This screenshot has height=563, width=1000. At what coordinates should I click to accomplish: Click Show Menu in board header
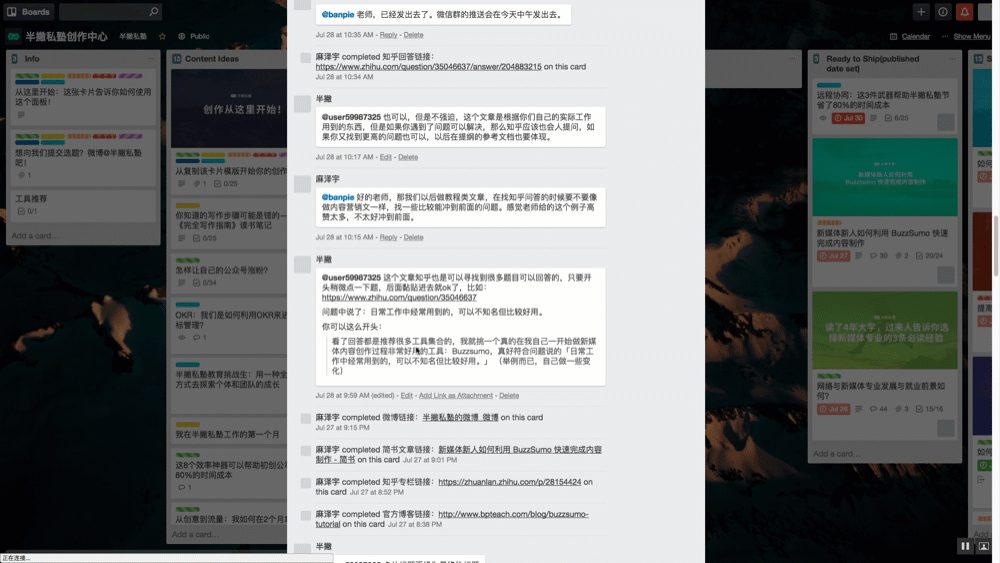pyautogui.click(x=970, y=36)
